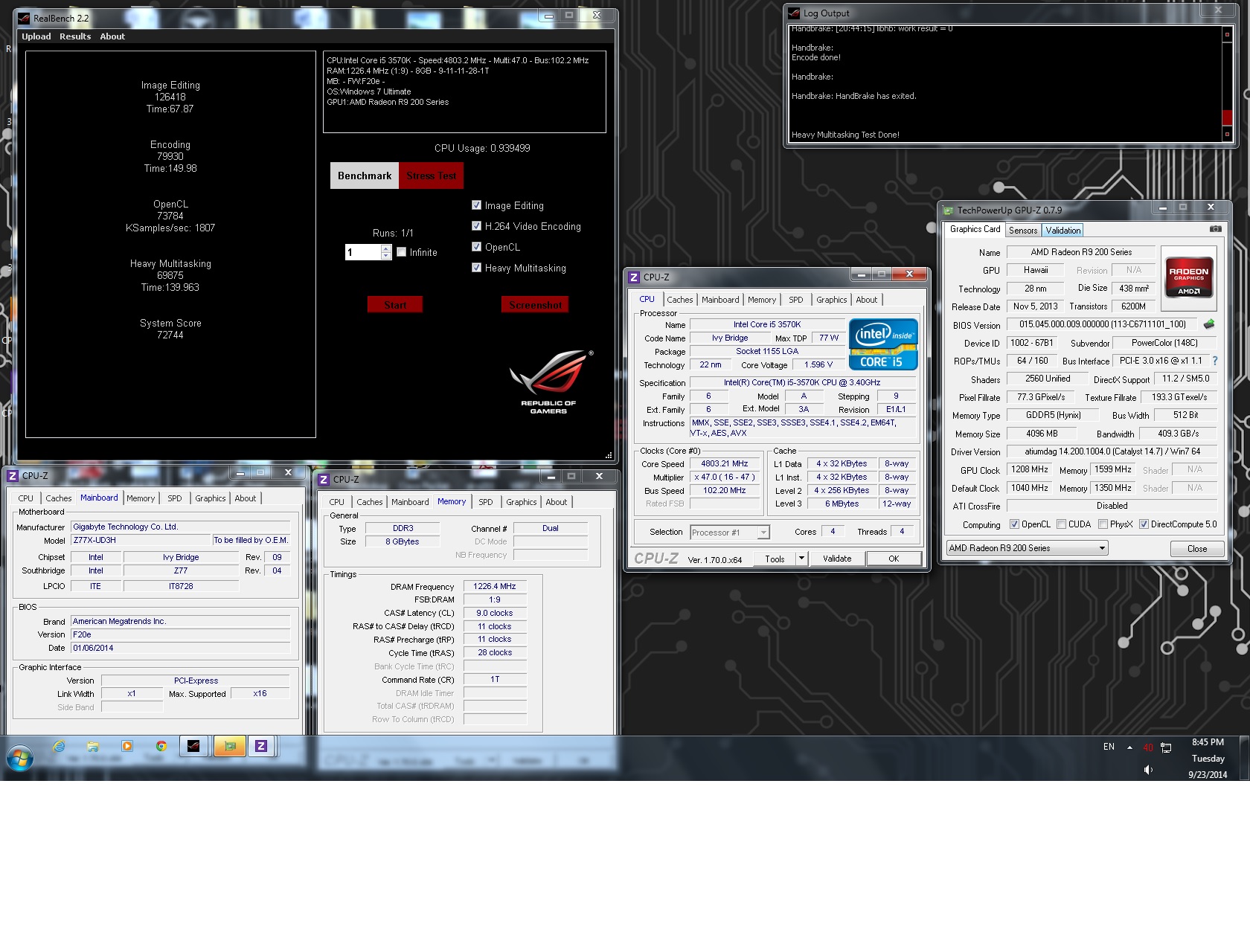Uncheck the Image Editing benchmark checkbox
Image resolution: width=1250 pixels, height=952 pixels.
pyautogui.click(x=476, y=205)
